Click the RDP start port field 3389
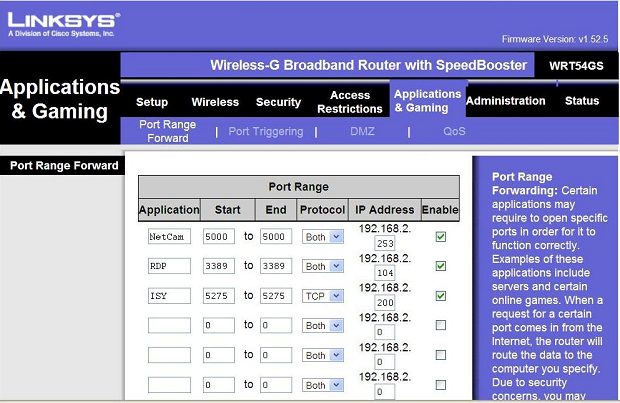The image size is (620, 403). point(219,266)
